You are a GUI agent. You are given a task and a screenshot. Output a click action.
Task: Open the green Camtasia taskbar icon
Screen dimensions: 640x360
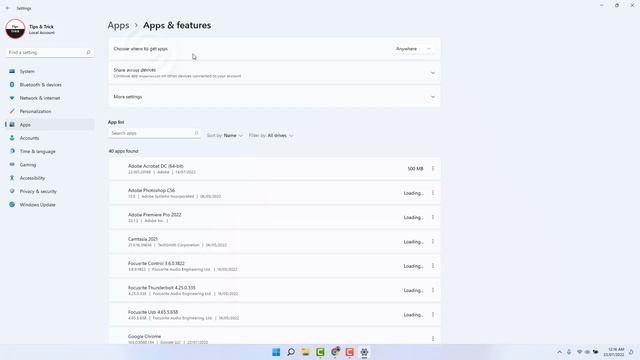(x=320, y=352)
